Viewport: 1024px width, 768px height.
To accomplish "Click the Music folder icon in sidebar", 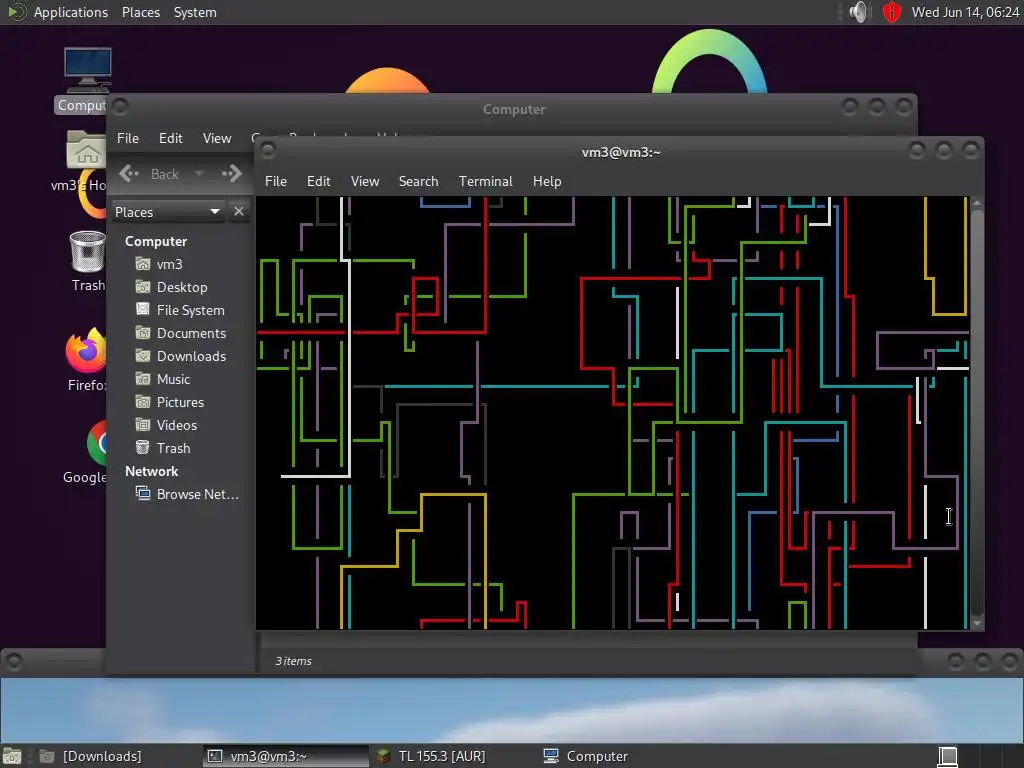I will [142, 379].
